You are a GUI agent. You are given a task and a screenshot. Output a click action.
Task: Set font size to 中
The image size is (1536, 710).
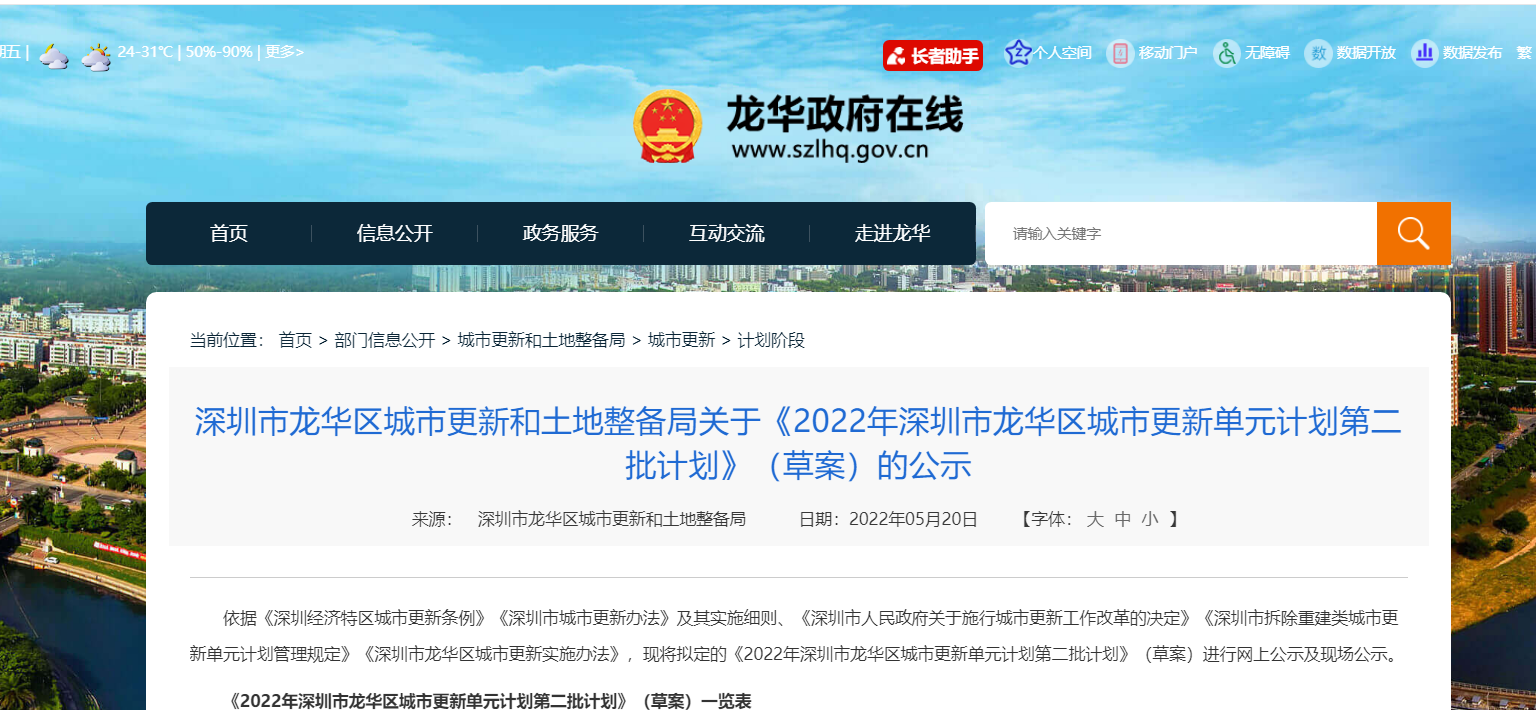[1122, 519]
